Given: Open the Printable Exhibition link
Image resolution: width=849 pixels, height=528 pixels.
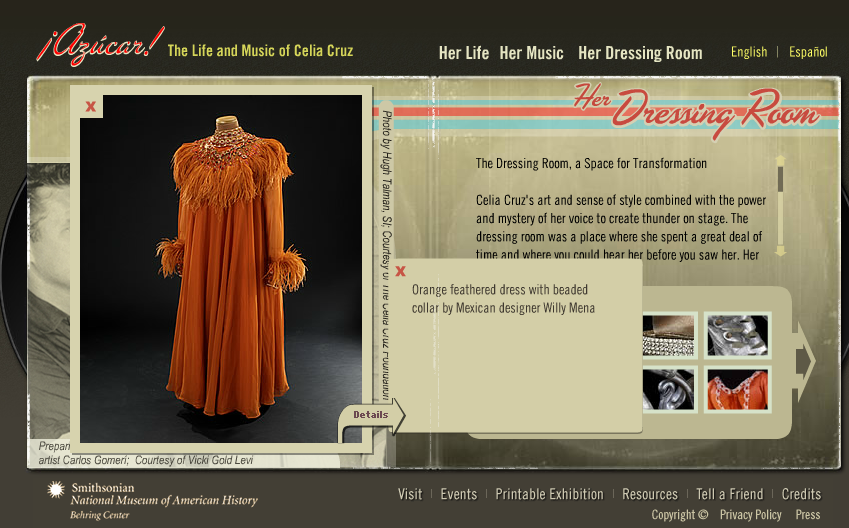Looking at the screenshot, I should coord(549,494).
